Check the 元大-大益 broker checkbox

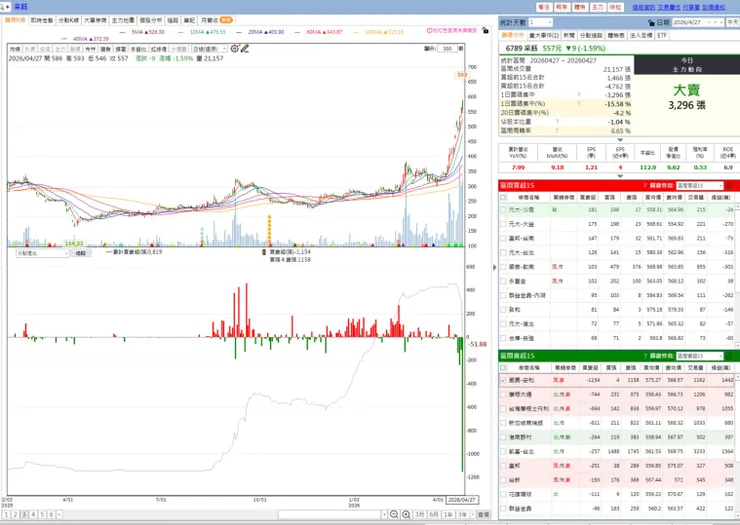click(503, 224)
